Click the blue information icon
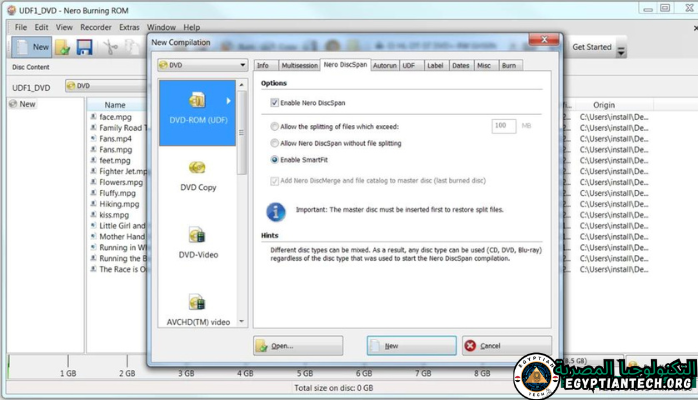 [276, 212]
